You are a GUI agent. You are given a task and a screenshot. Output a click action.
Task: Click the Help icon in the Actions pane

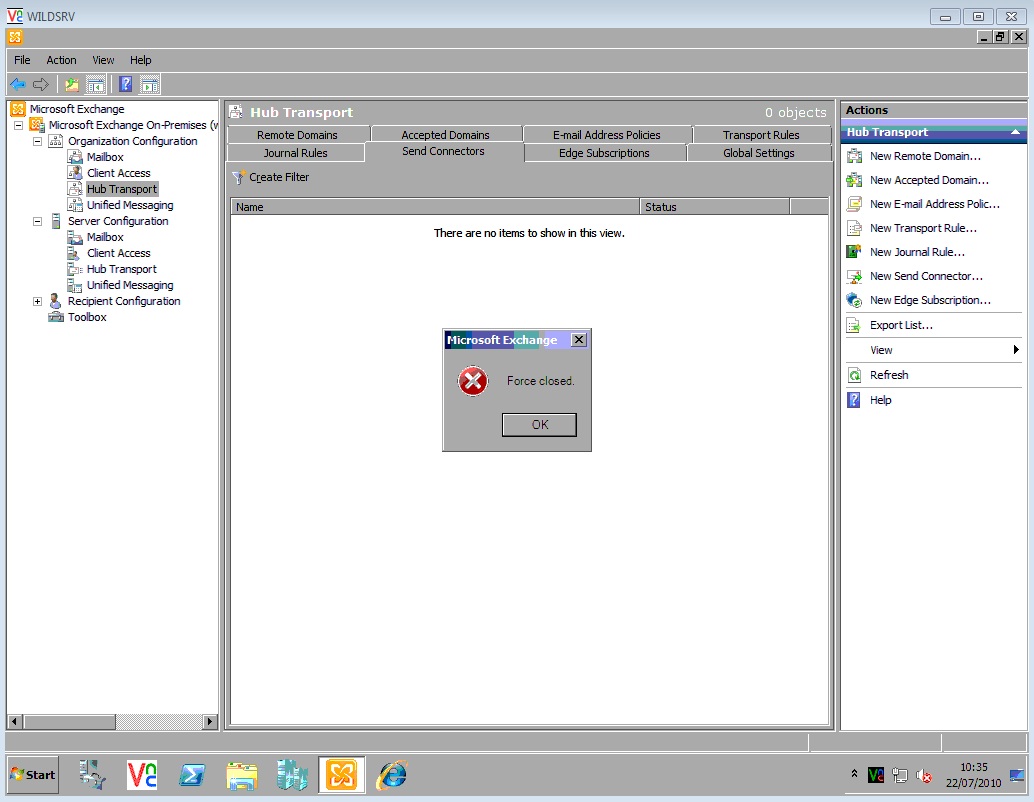[854, 400]
